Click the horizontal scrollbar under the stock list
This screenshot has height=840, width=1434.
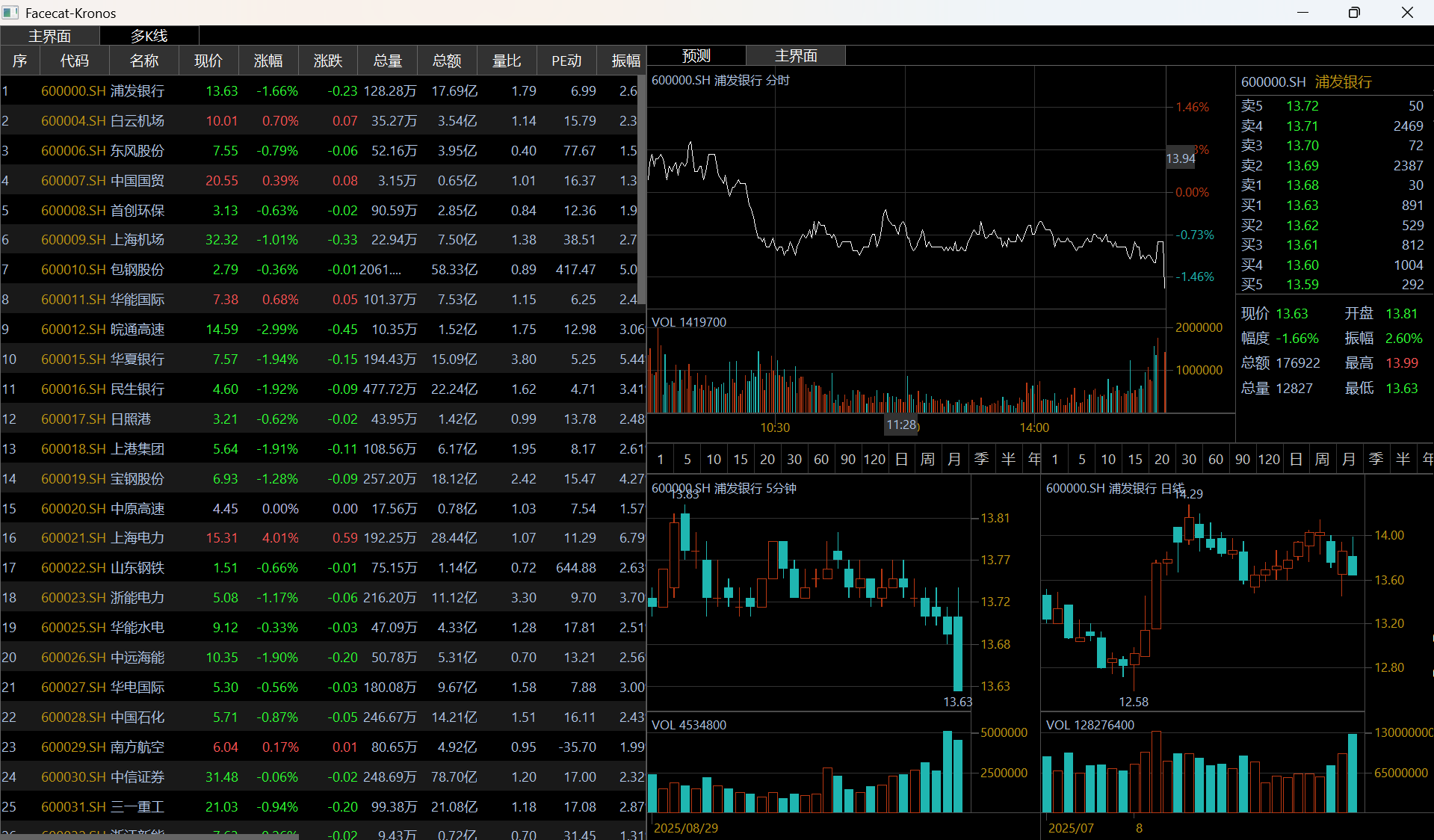click(149, 837)
